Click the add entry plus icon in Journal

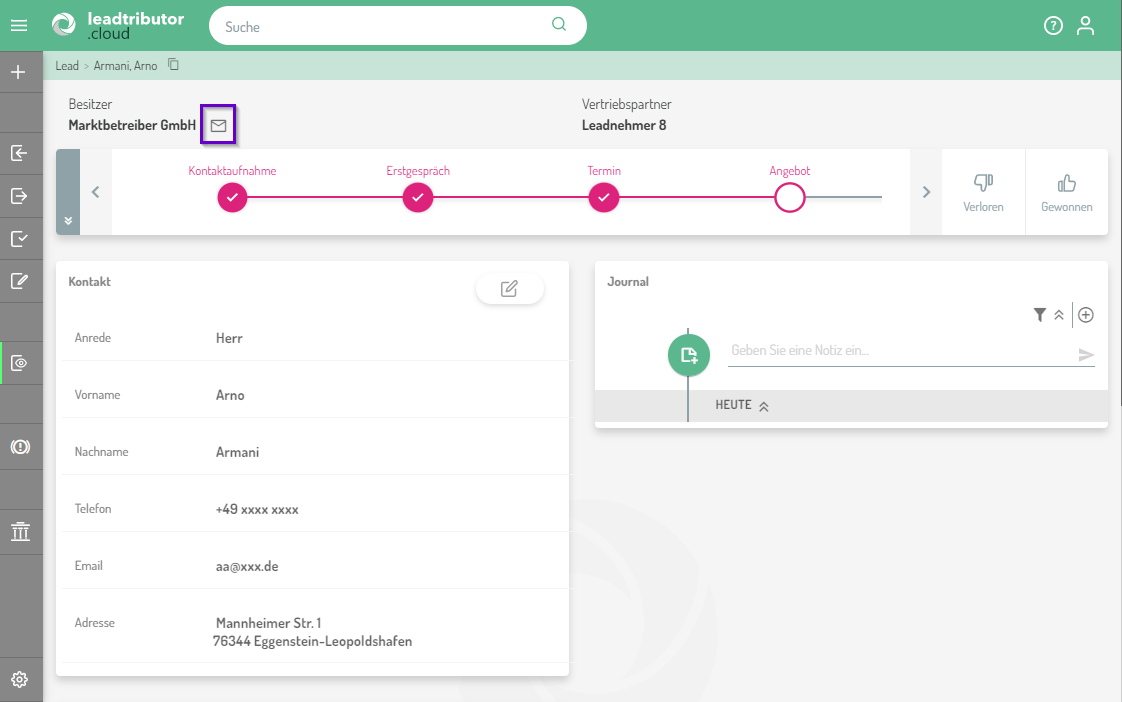[1086, 315]
